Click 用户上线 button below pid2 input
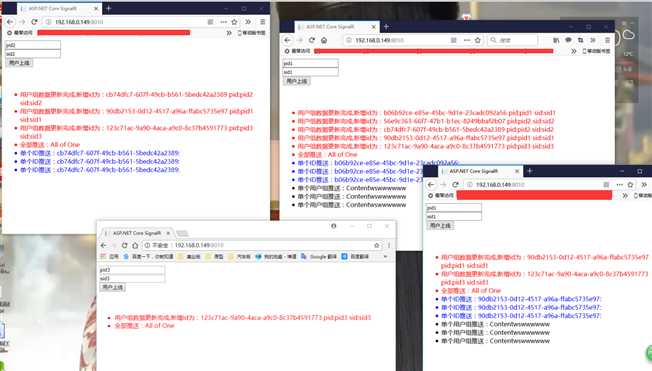Image resolution: width=652 pixels, height=371 pixels. 20,63
